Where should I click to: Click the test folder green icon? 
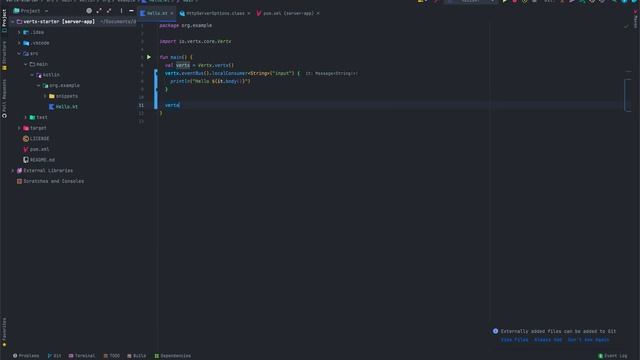pyautogui.click(x=32, y=117)
